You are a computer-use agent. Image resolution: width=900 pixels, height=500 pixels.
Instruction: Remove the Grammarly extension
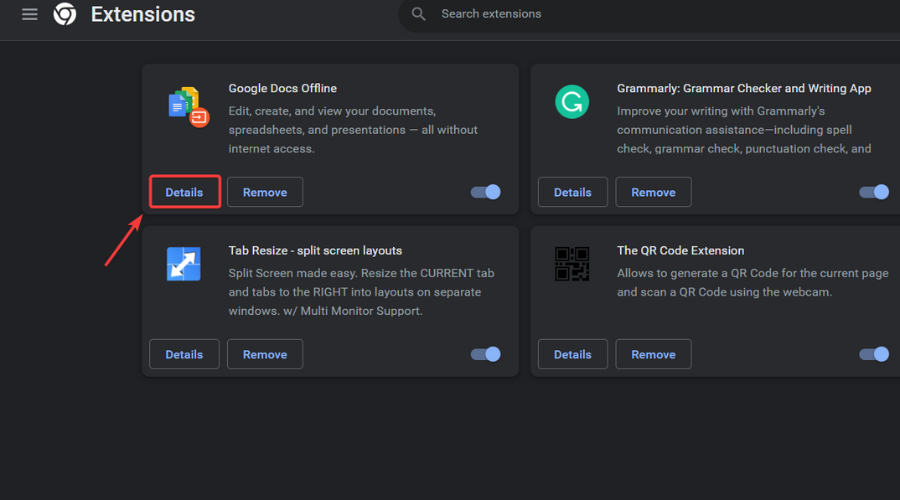click(653, 192)
